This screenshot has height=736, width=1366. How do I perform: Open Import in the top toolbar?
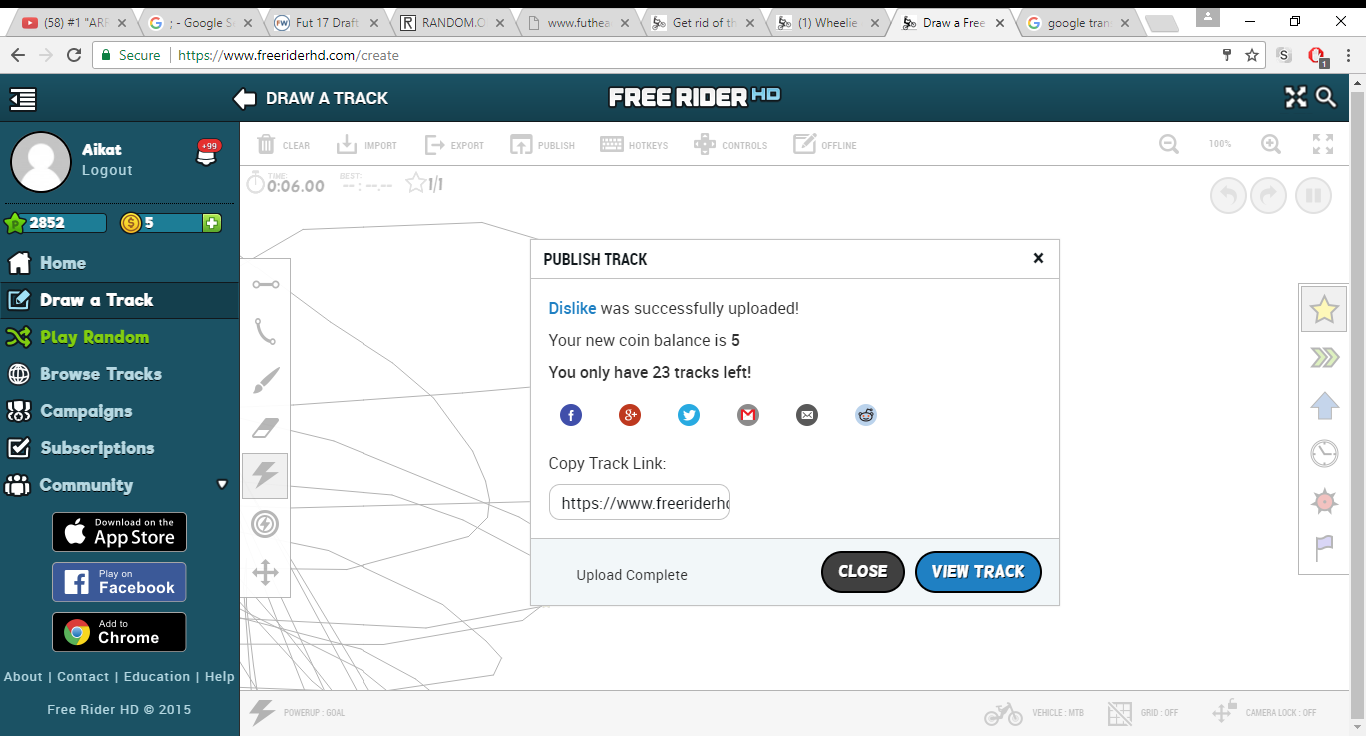pos(366,145)
